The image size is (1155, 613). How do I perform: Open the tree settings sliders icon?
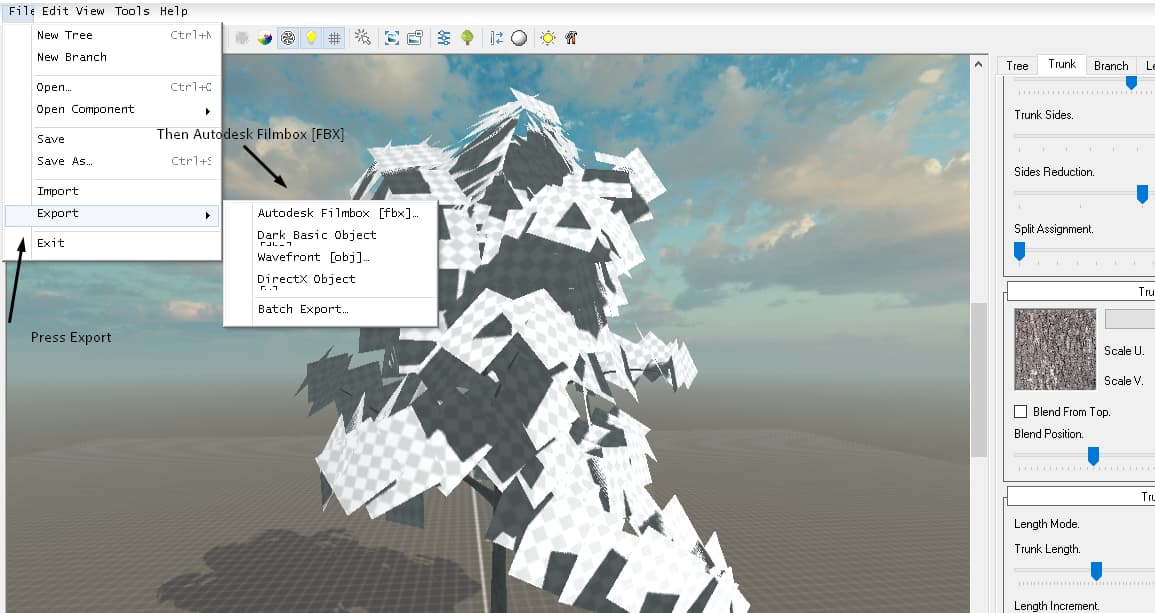(x=445, y=38)
